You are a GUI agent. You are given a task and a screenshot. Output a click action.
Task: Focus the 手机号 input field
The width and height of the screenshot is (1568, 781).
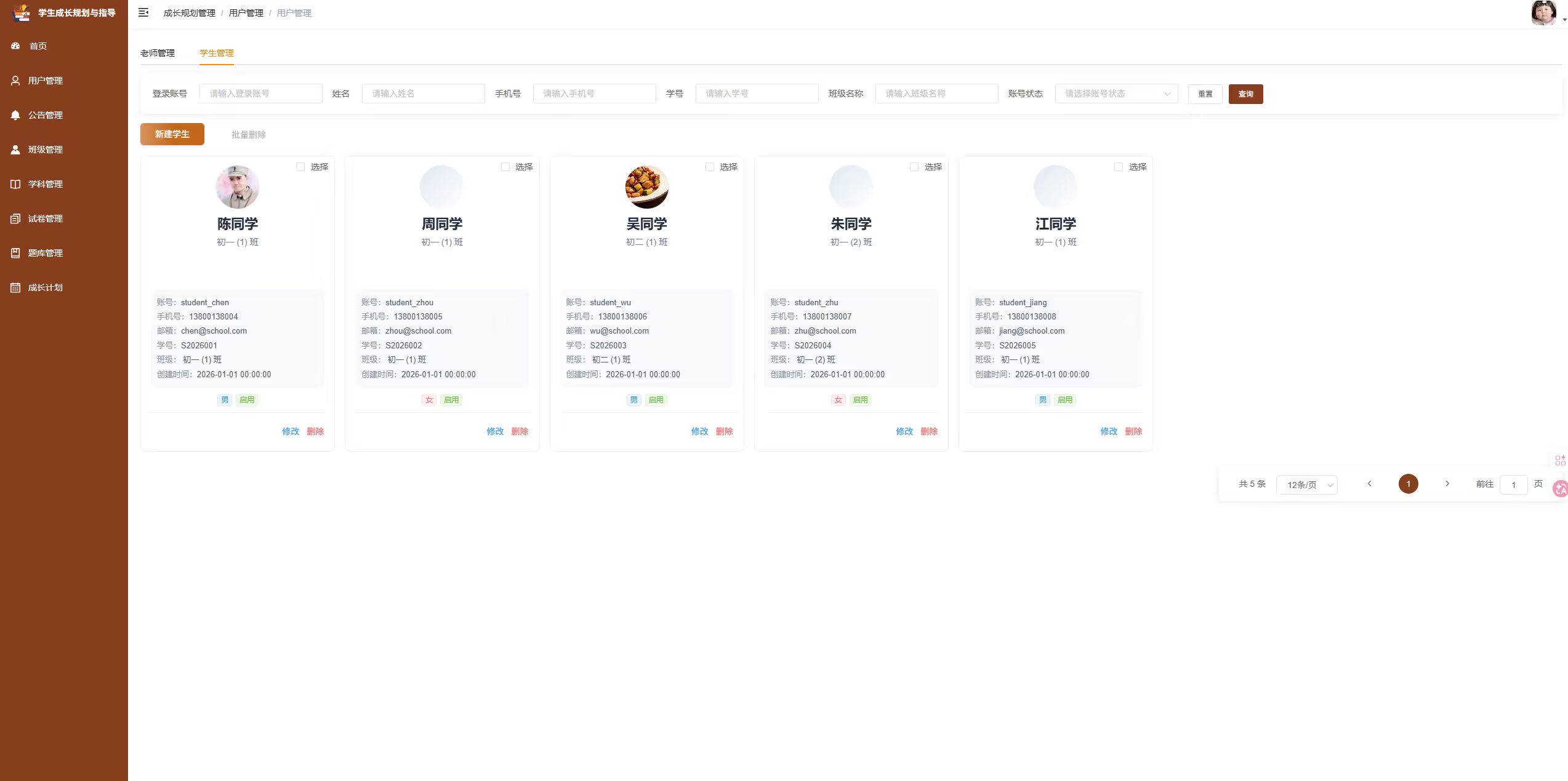[x=594, y=94]
